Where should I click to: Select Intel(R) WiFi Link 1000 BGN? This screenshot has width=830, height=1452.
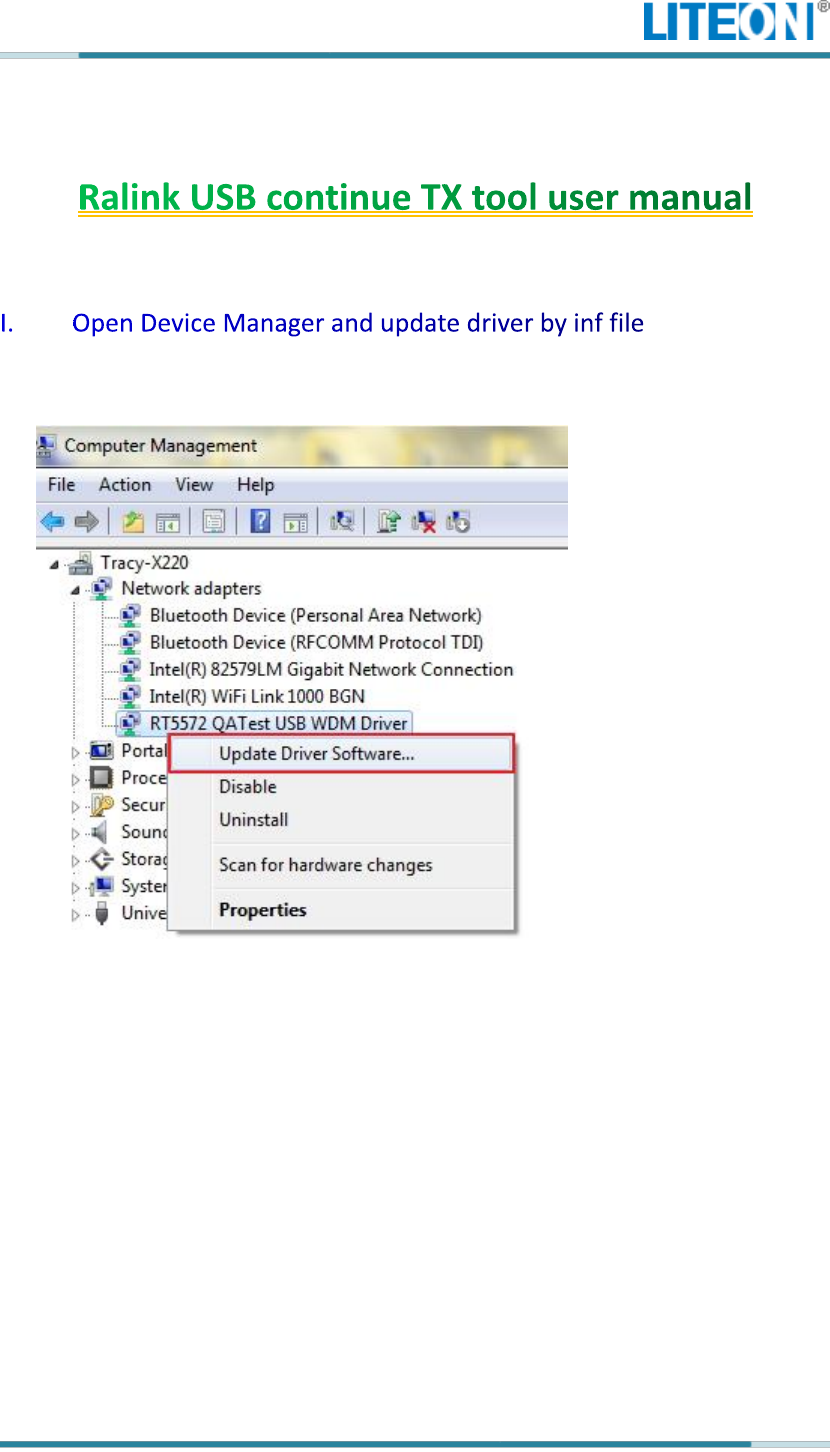click(x=257, y=696)
